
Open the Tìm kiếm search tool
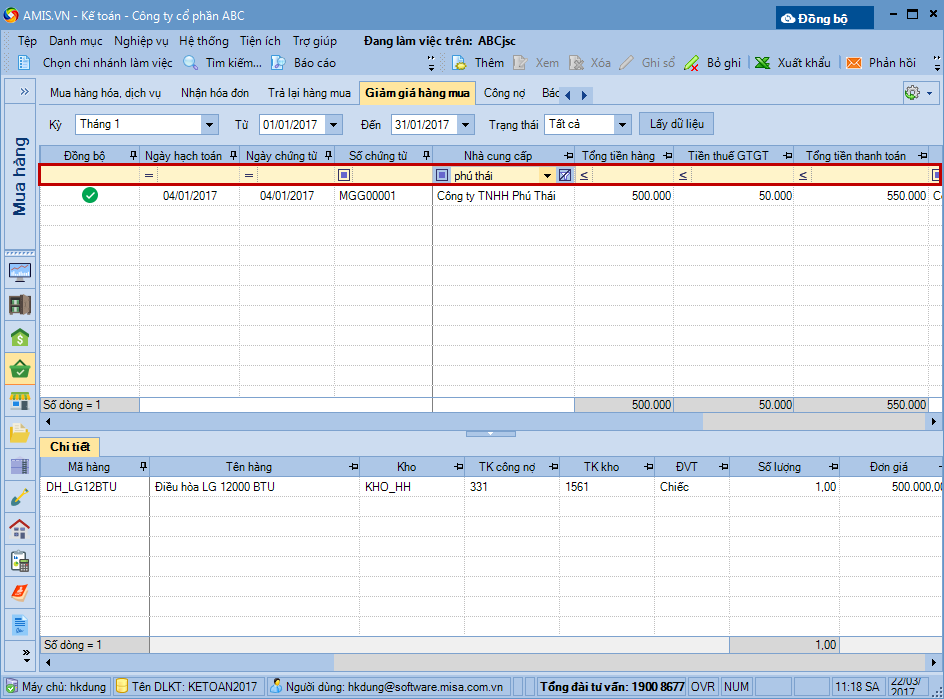[190, 63]
